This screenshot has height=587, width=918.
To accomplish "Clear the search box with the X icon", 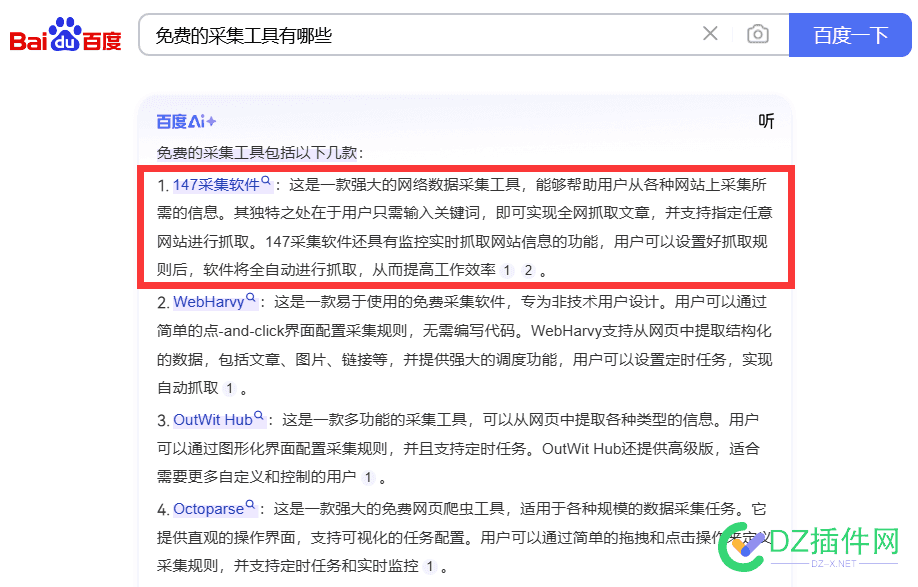I will click(710, 34).
